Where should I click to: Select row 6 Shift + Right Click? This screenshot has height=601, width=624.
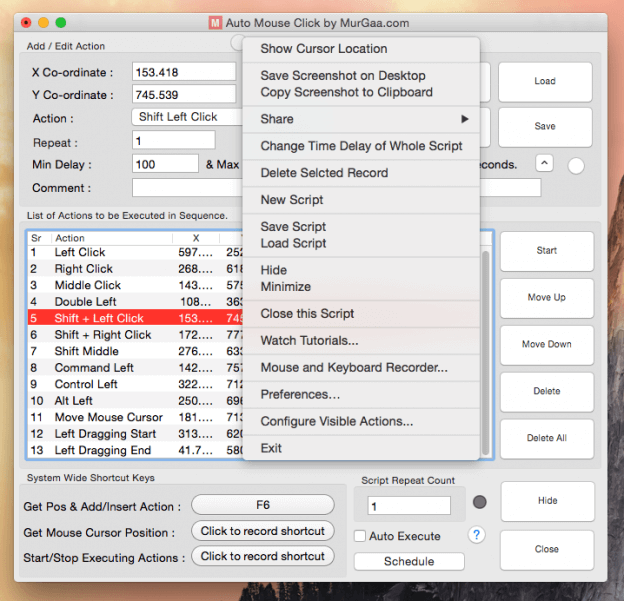point(135,335)
